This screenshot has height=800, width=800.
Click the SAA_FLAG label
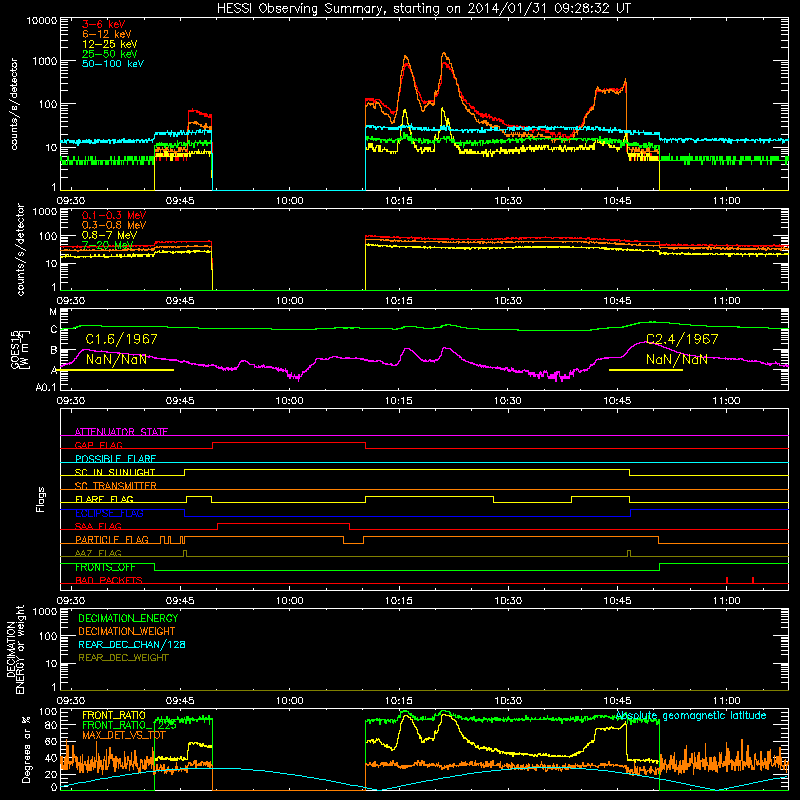pos(98,526)
